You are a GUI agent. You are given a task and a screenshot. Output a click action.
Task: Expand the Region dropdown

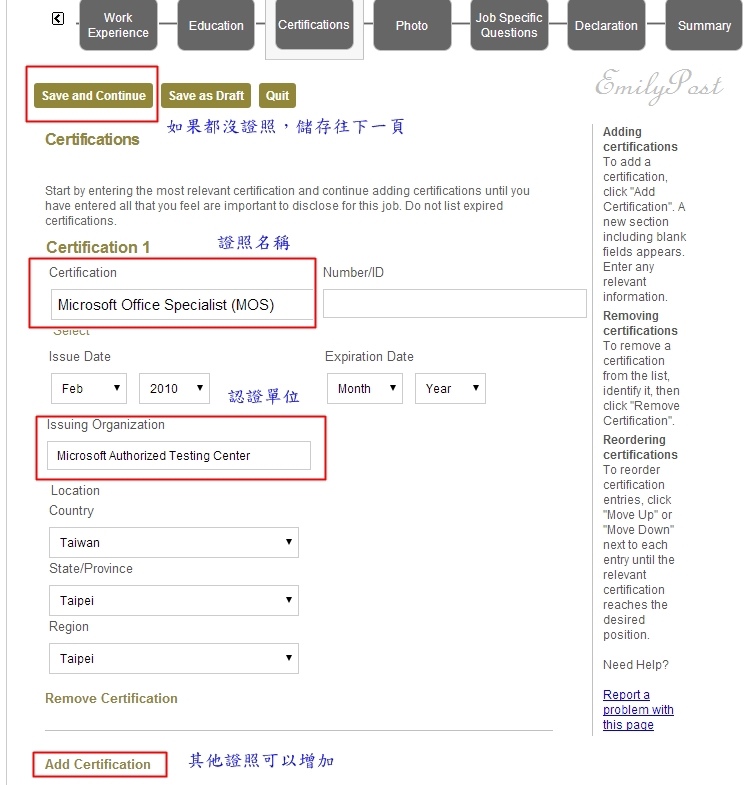[x=174, y=658]
